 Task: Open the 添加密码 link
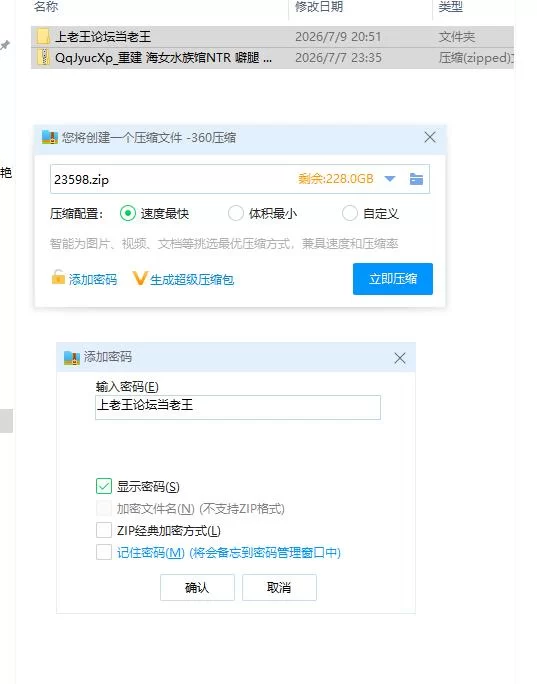tap(92, 279)
